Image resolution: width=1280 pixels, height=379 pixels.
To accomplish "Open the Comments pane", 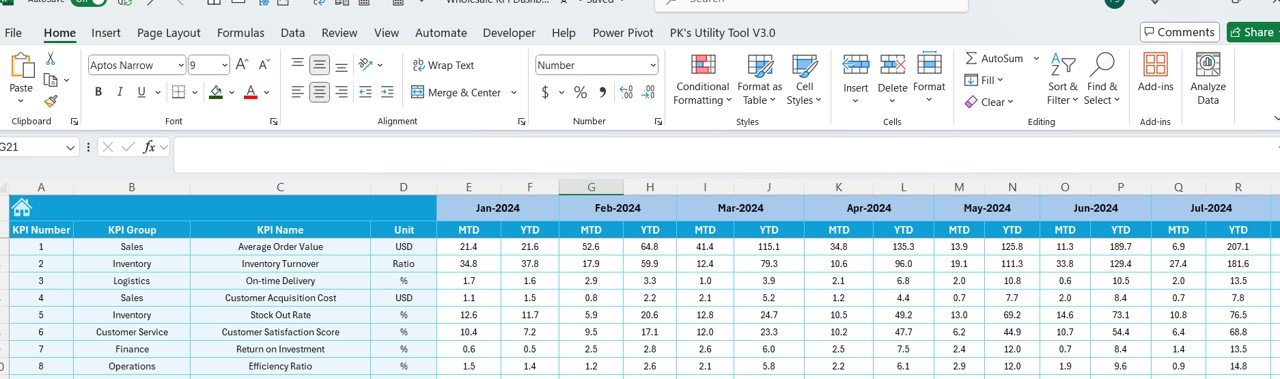I will click(x=1180, y=32).
